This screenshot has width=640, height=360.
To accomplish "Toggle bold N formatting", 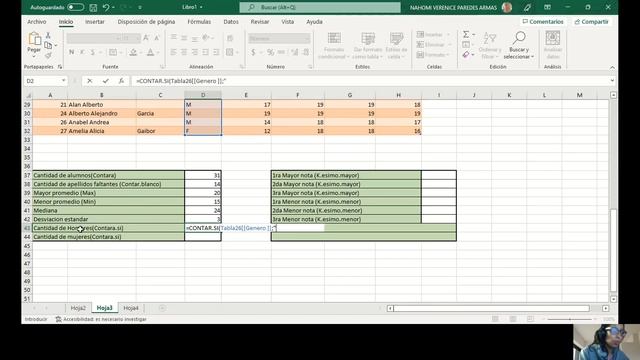I will tap(71, 52).
